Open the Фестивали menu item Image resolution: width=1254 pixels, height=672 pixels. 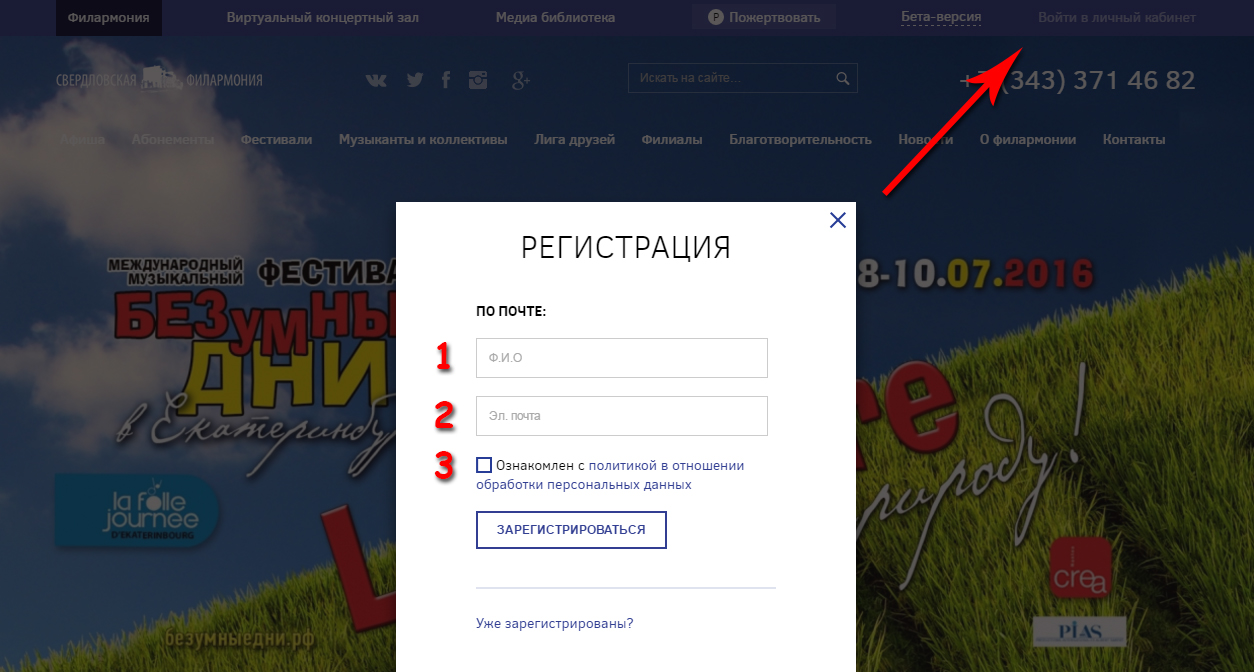pyautogui.click(x=276, y=139)
